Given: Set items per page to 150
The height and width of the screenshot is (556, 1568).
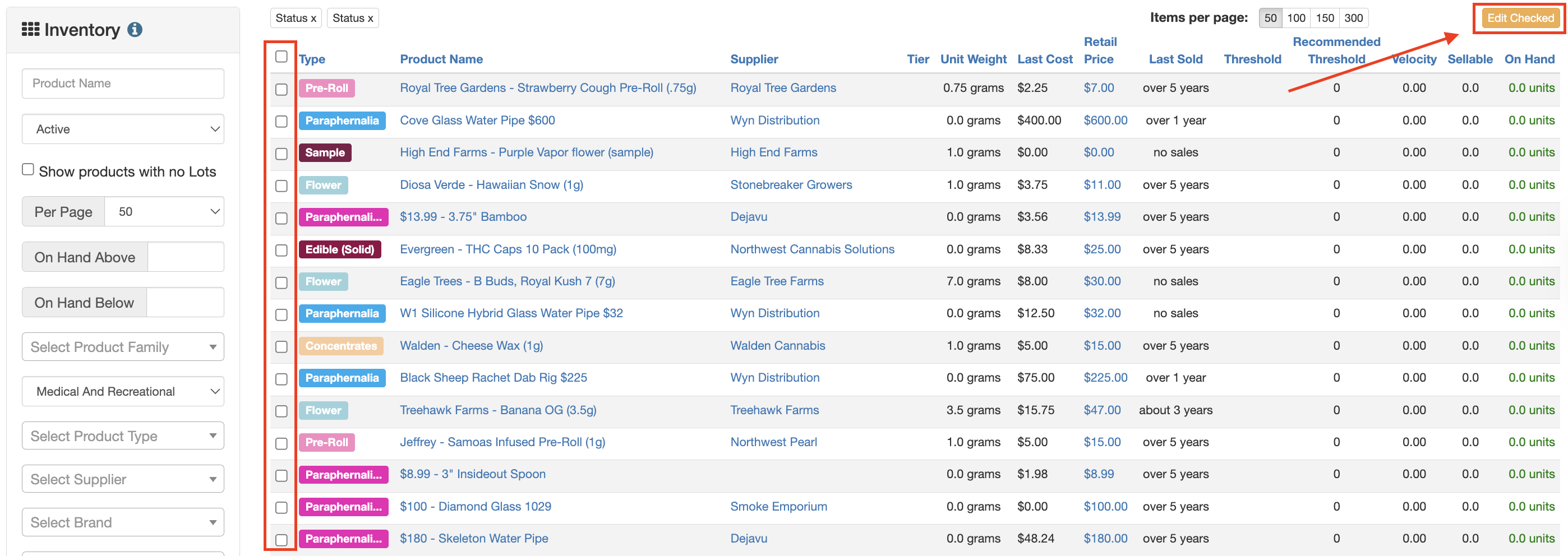Looking at the screenshot, I should [1325, 17].
